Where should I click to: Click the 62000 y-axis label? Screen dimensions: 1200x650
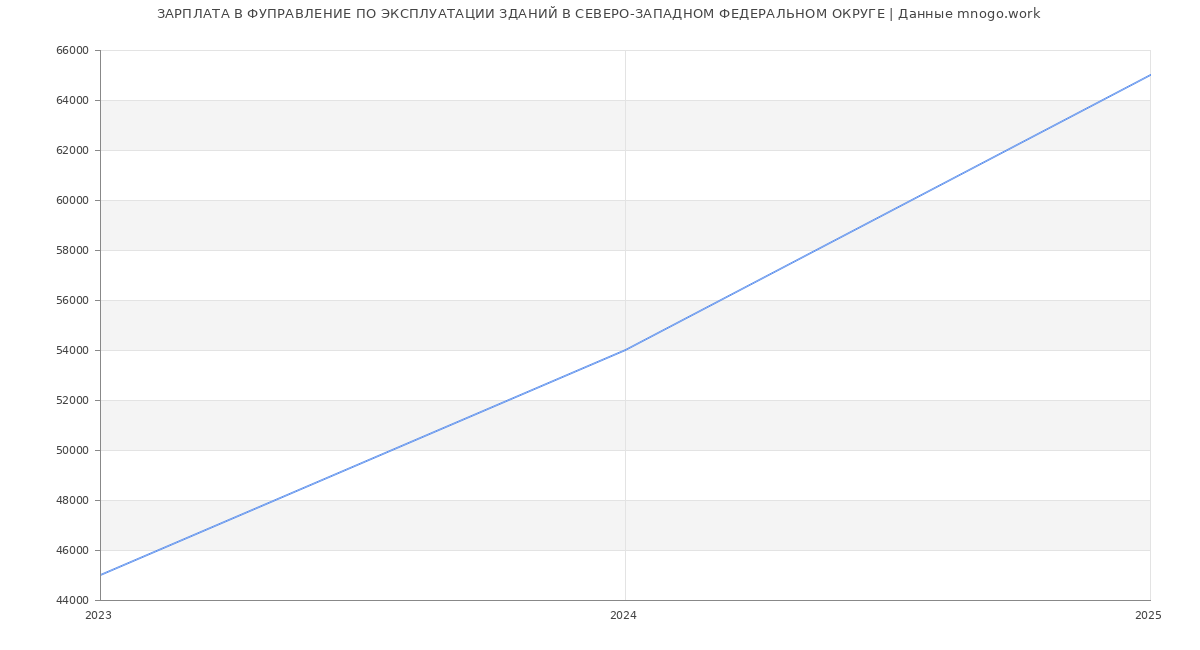click(72, 151)
